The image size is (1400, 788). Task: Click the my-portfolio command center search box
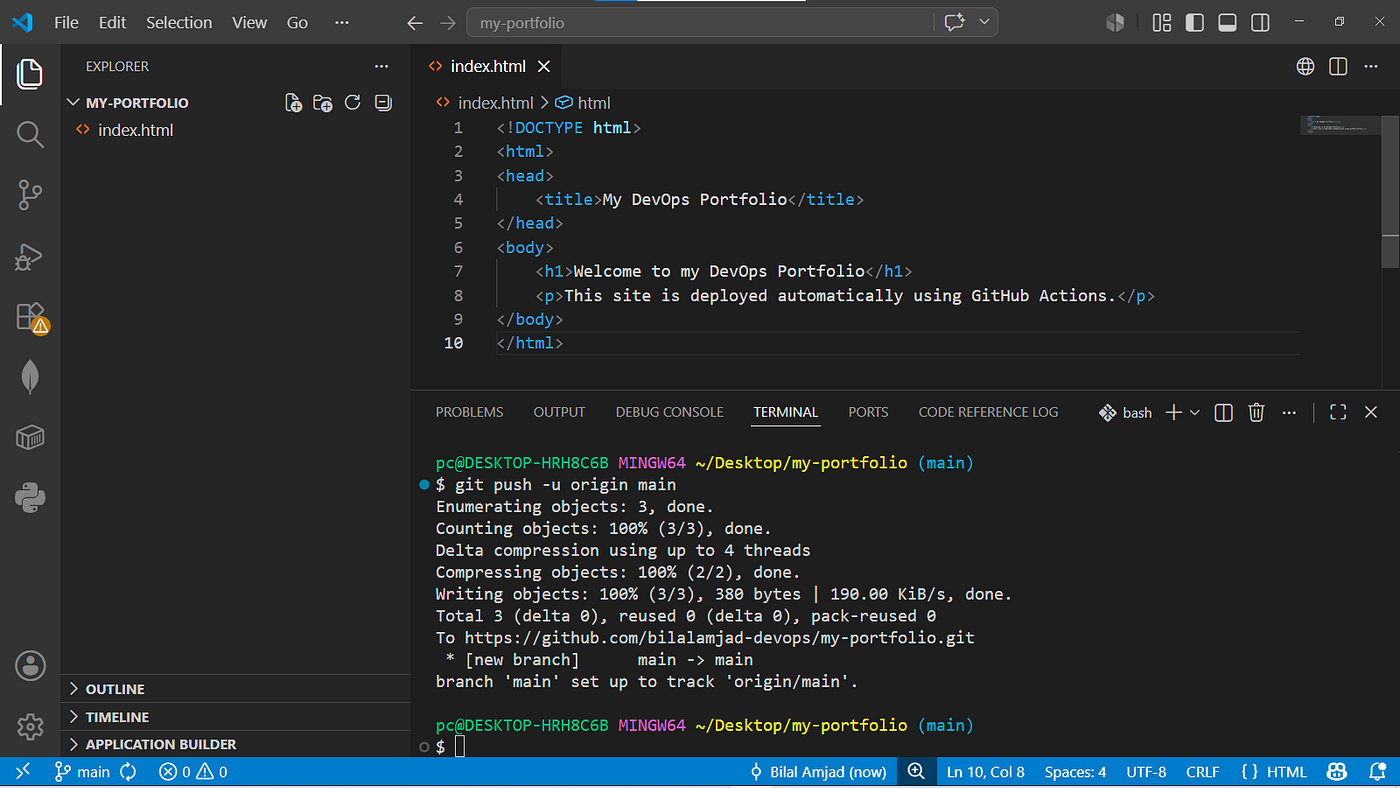click(702, 22)
